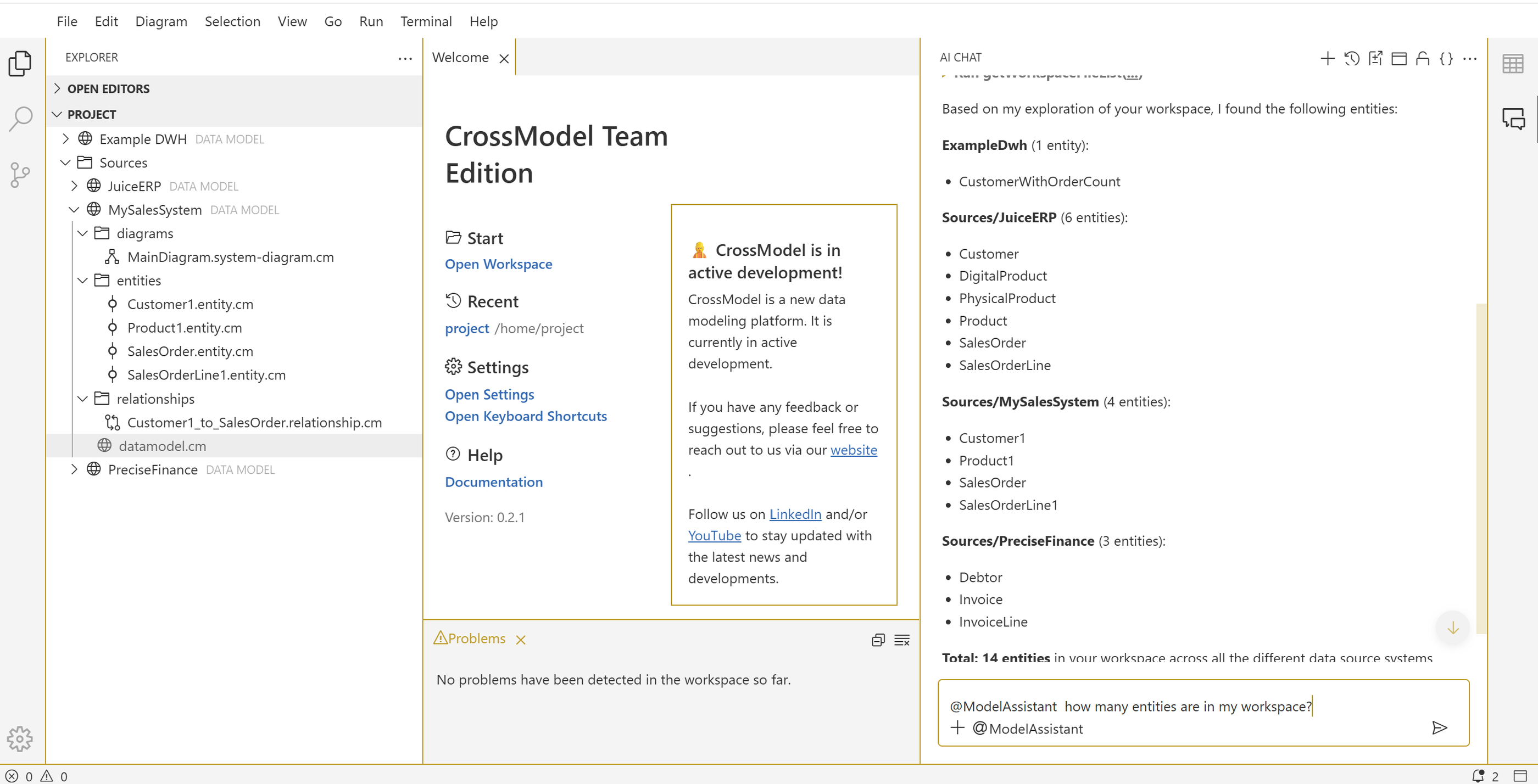The width and height of the screenshot is (1538, 784).
Task: Open the Terminal menu
Action: point(426,21)
